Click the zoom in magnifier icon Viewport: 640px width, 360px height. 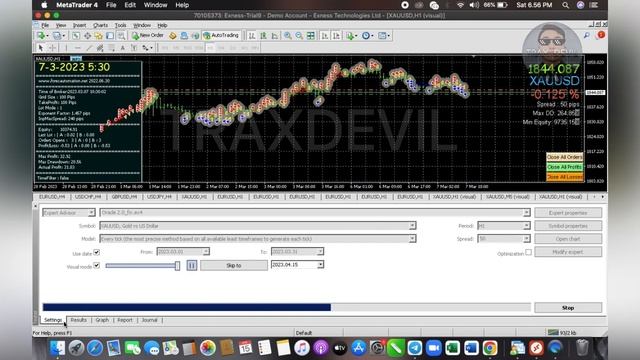(x=288, y=36)
